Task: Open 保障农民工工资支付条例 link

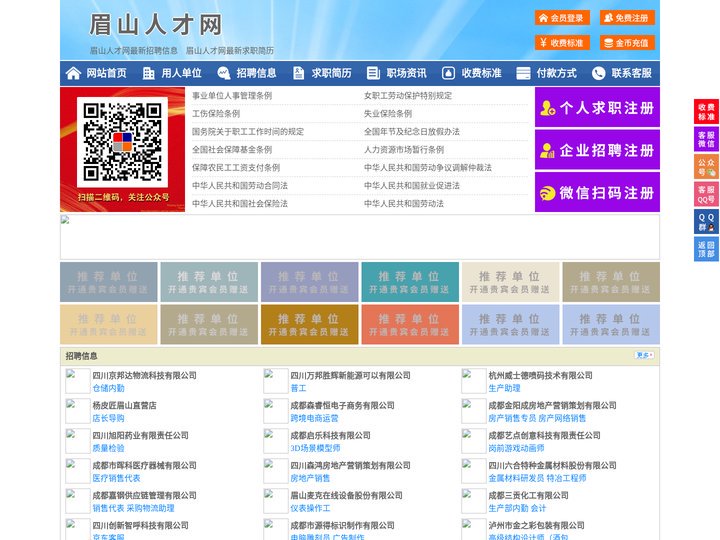Action: click(x=236, y=168)
